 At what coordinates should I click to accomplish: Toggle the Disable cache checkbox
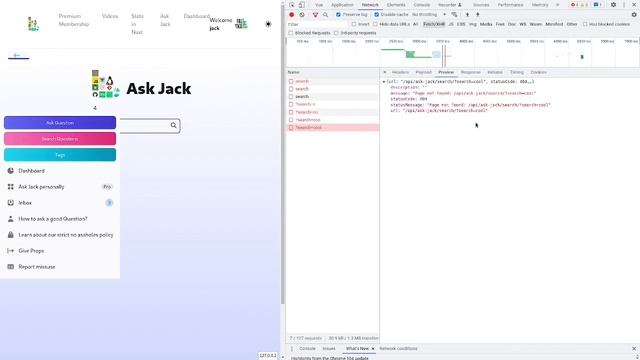[376, 15]
